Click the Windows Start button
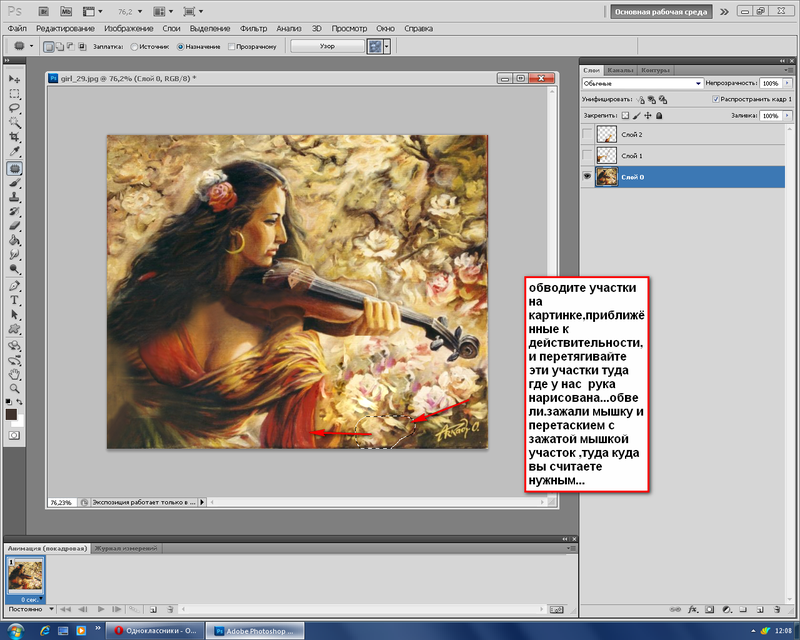 pos(15,631)
